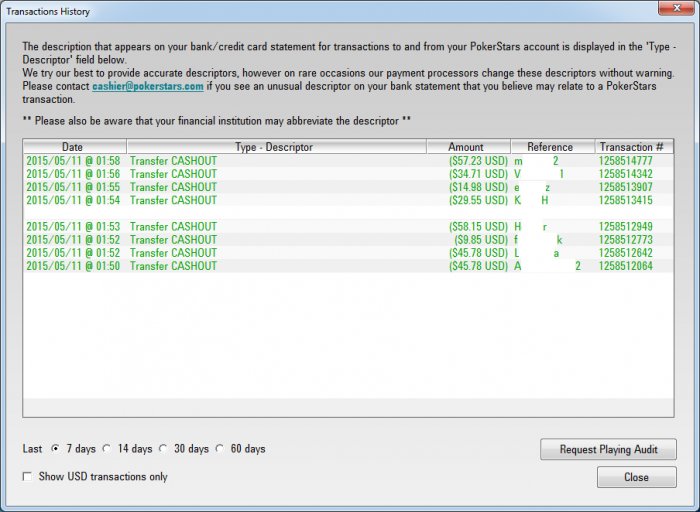Close the Transactions History window

tap(676, 8)
